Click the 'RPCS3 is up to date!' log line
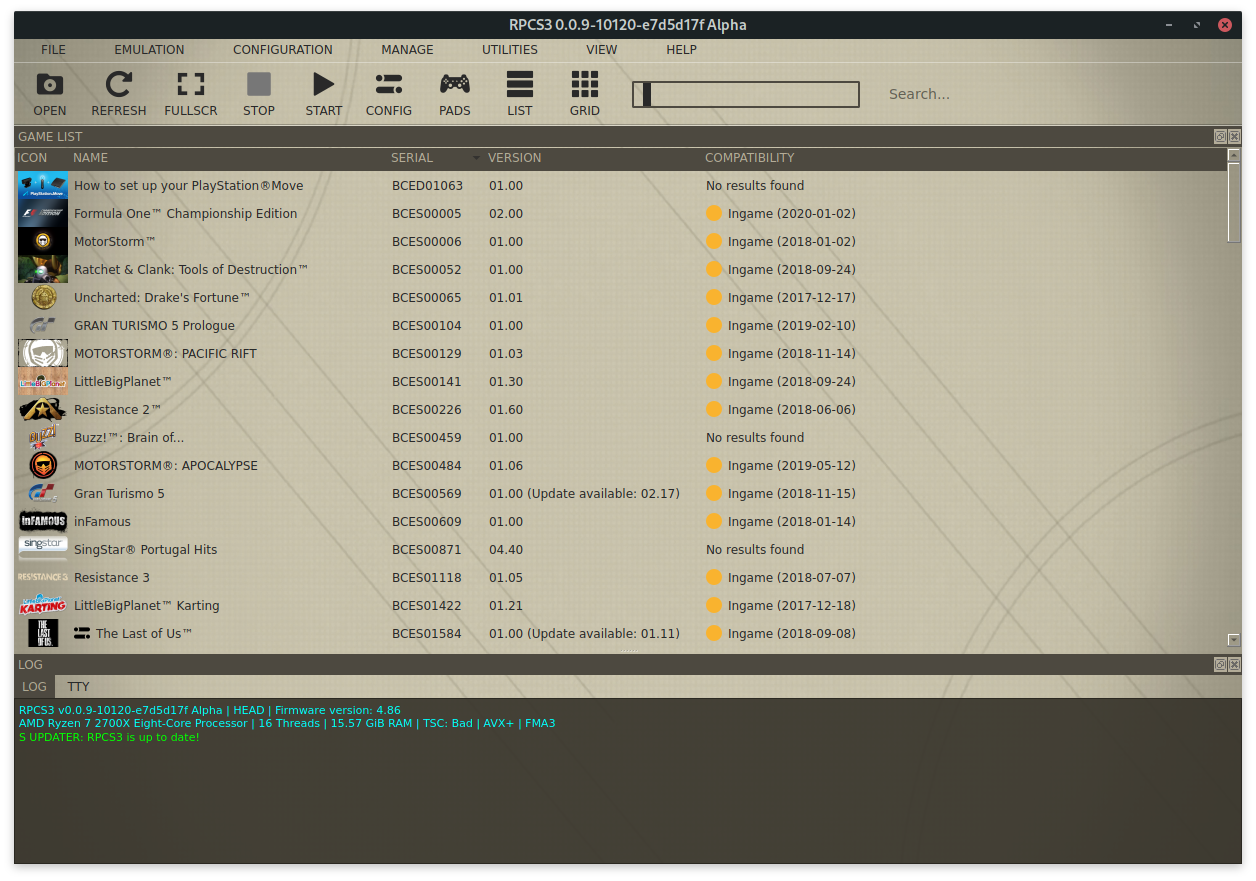The image size is (1256, 881). 109,738
